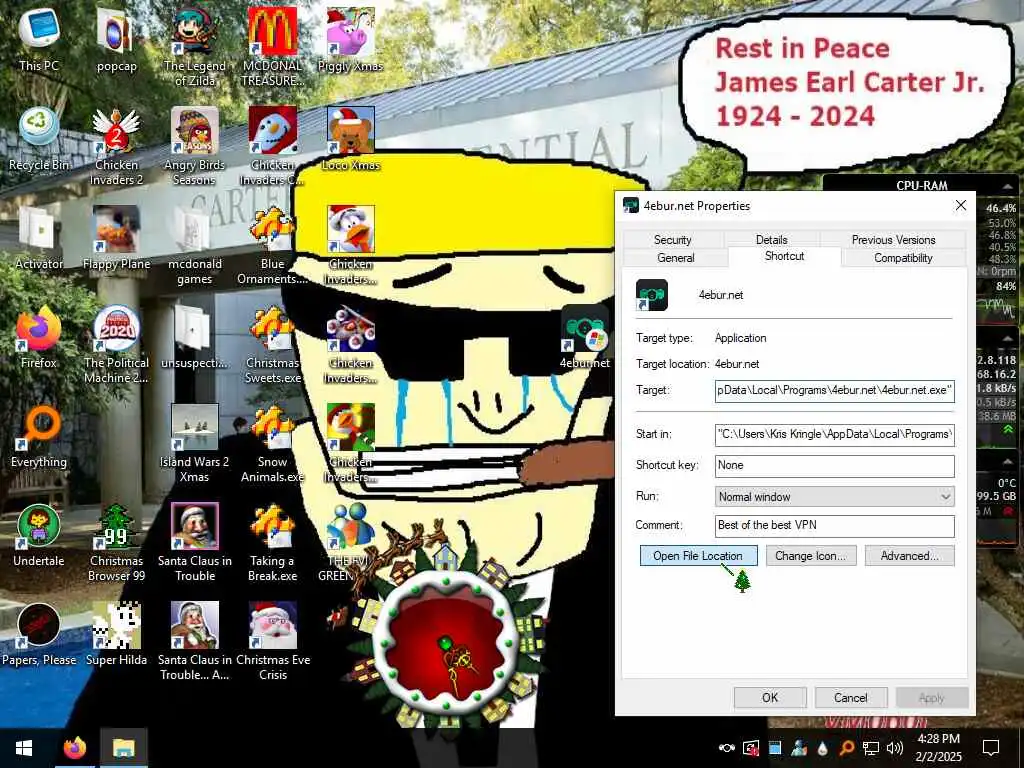Screen dimensions: 1024x768
Task: Switch to the Details tab
Action: click(x=771, y=240)
